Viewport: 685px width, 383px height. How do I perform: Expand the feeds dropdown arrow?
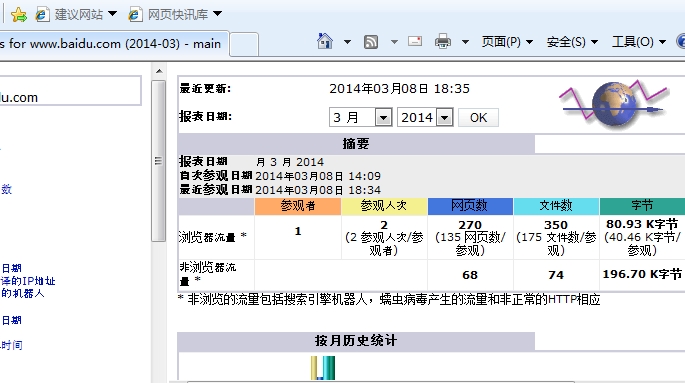pyautogui.click(x=394, y=42)
